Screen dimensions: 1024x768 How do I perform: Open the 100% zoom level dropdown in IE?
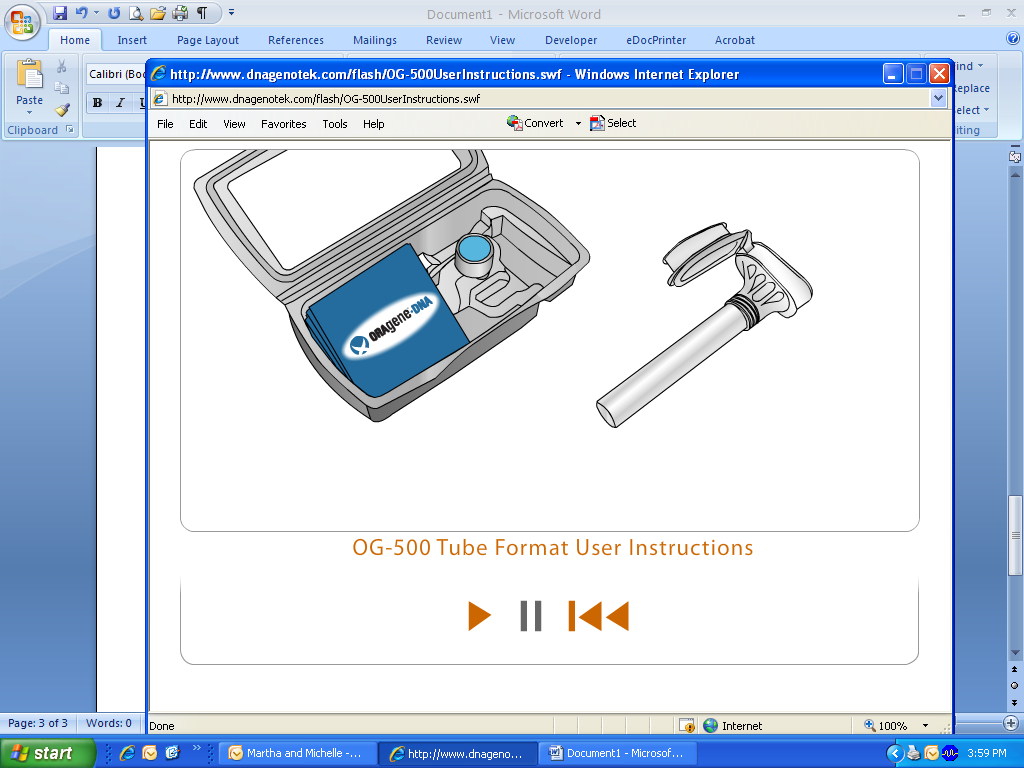(925, 726)
